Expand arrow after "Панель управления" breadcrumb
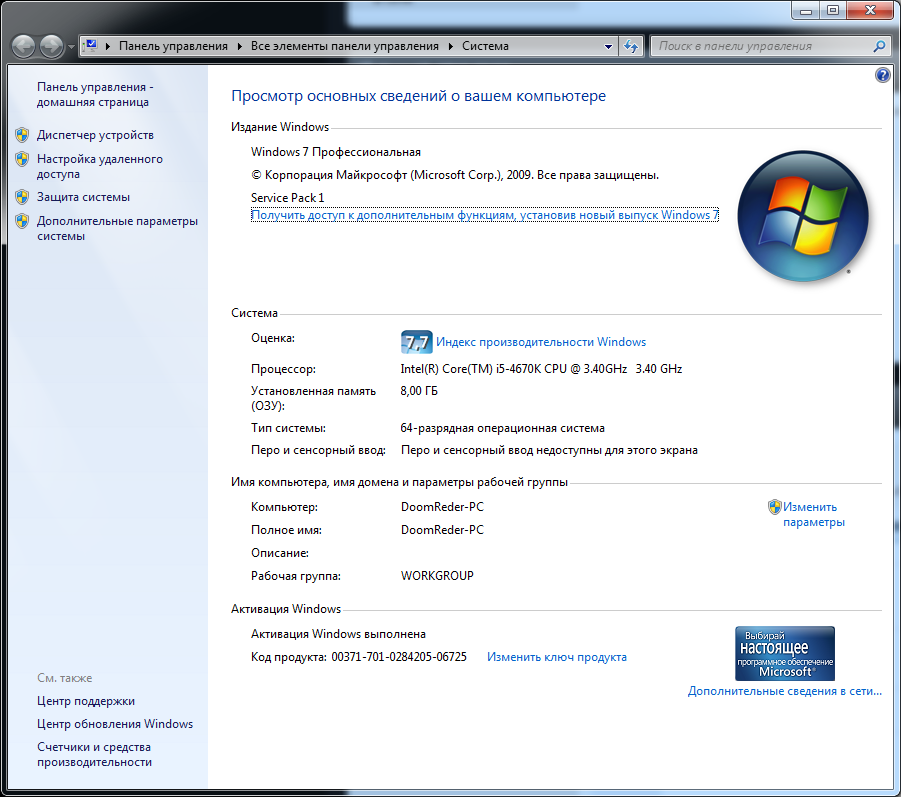The width and height of the screenshot is (901, 798). click(240, 46)
